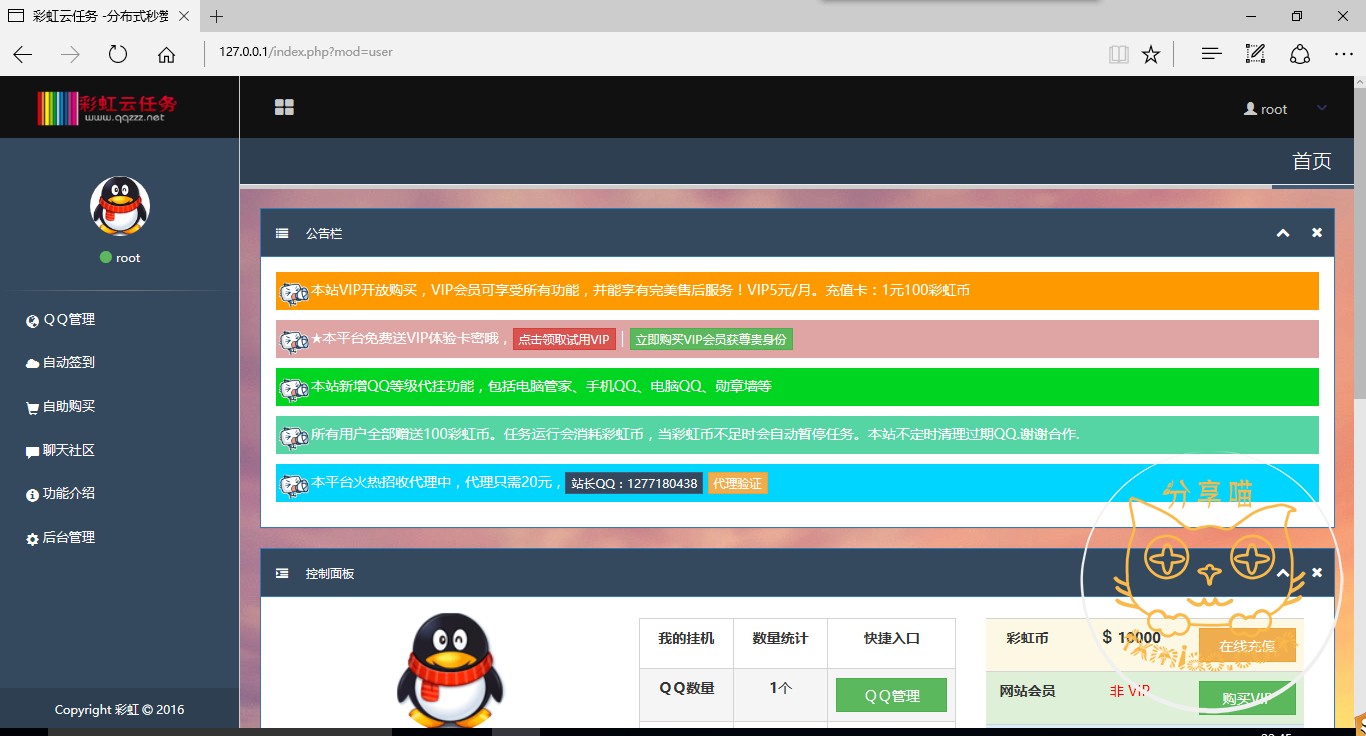Click the gear icon beside 后台管理
The width and height of the screenshot is (1366, 736).
33,539
